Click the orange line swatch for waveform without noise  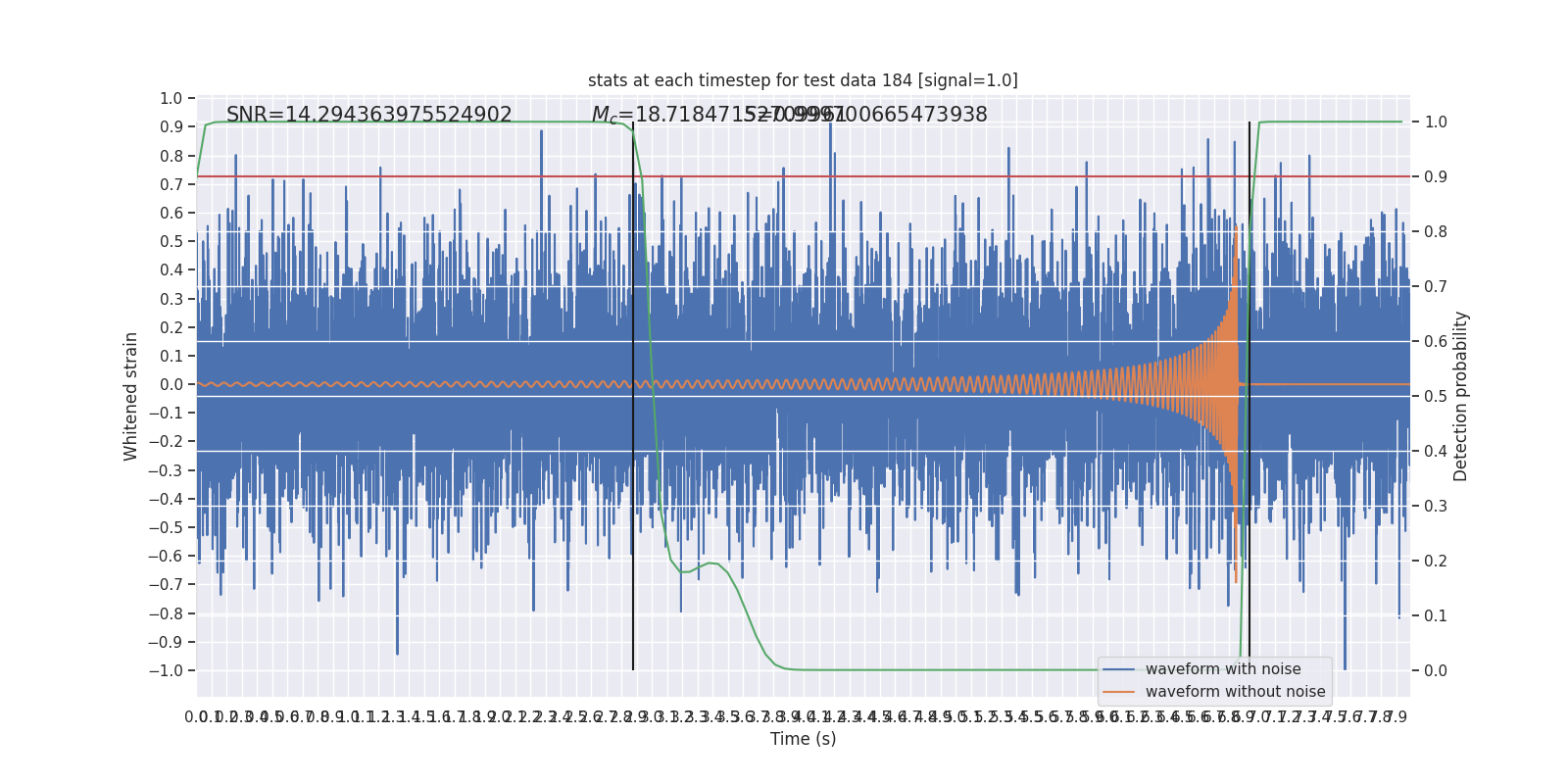(1118, 692)
